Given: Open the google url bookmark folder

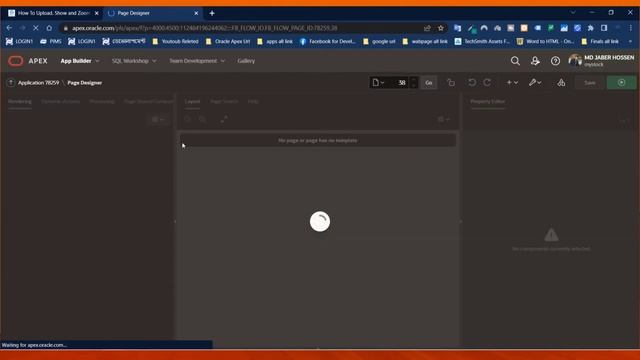Looking at the screenshot, I should (x=379, y=41).
